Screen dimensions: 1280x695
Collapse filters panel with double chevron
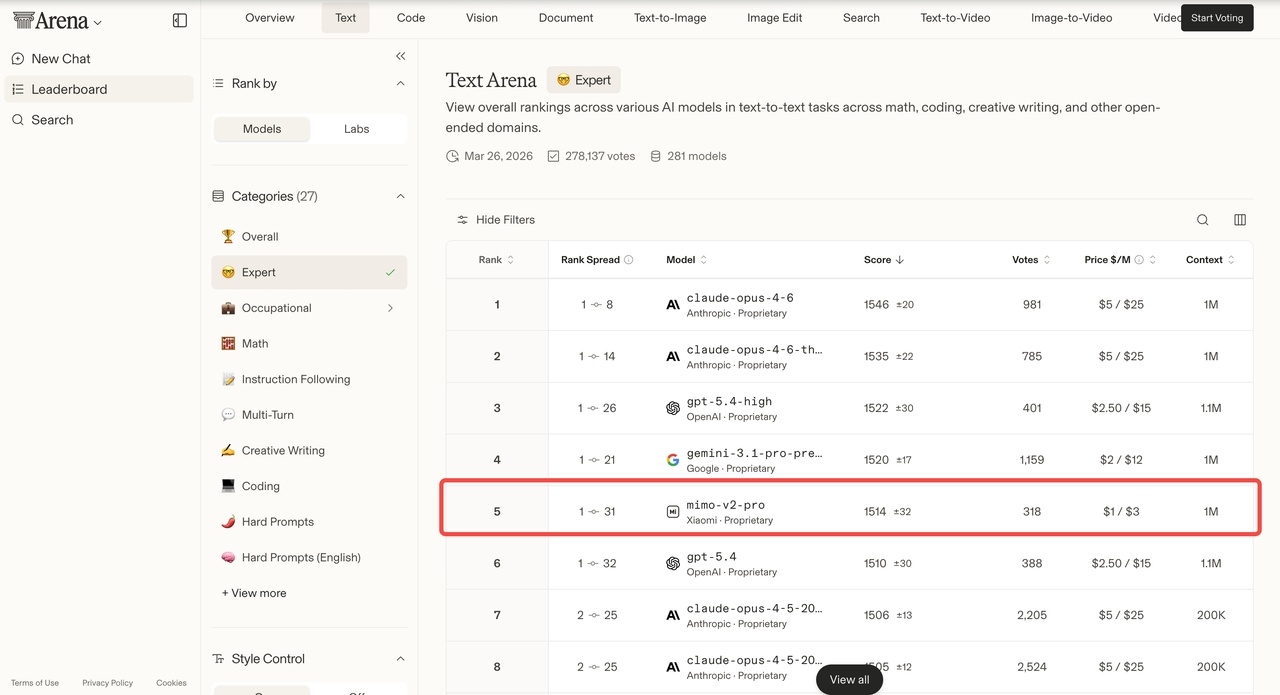tap(401, 56)
